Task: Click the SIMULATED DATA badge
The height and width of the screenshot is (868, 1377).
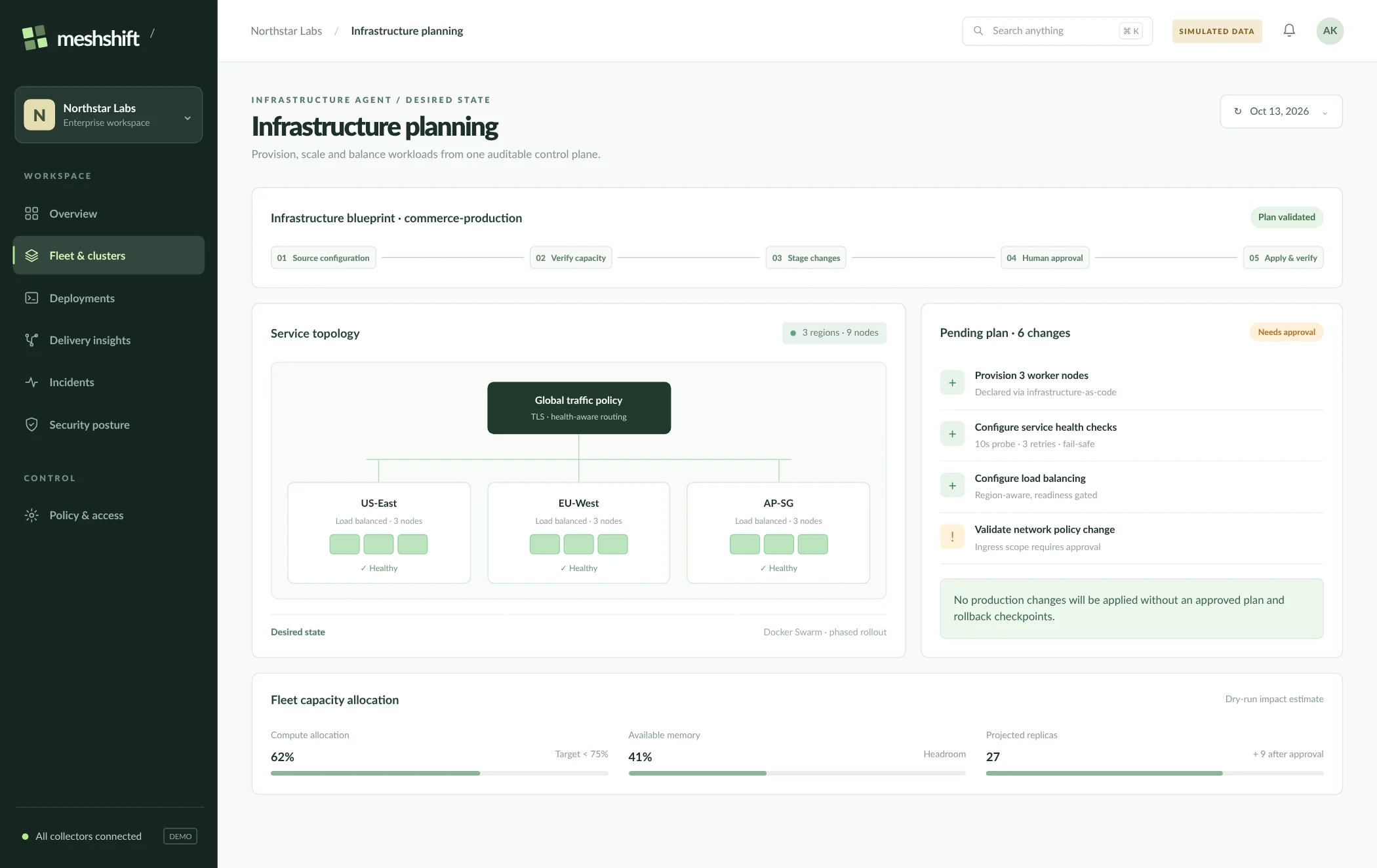Action: (1217, 31)
